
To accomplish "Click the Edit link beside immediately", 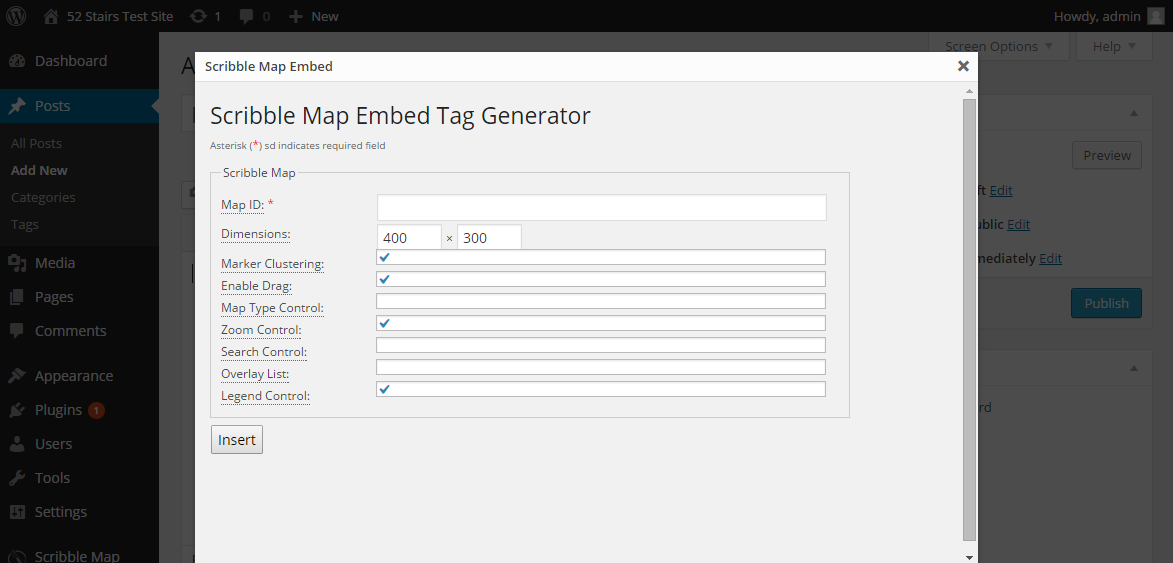I will click(1050, 259).
